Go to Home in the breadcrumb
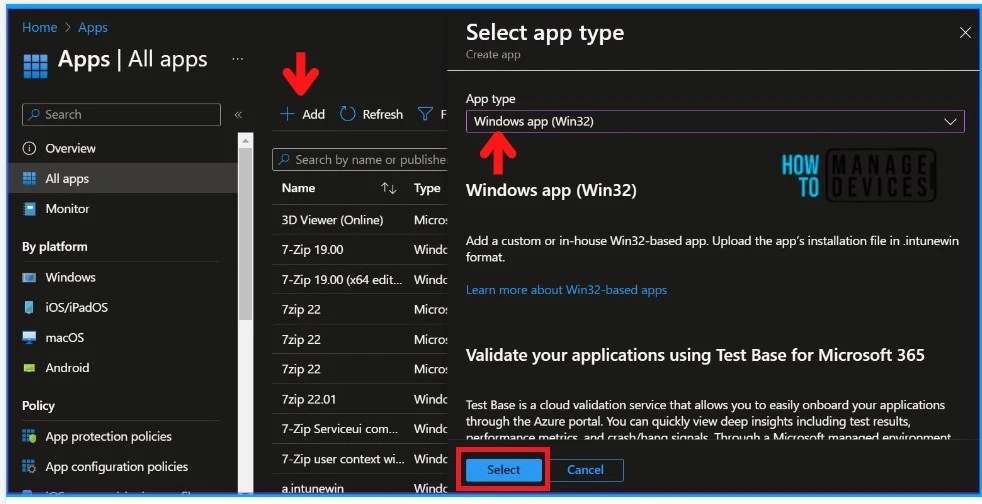This screenshot has height=504, width=982. [39, 28]
